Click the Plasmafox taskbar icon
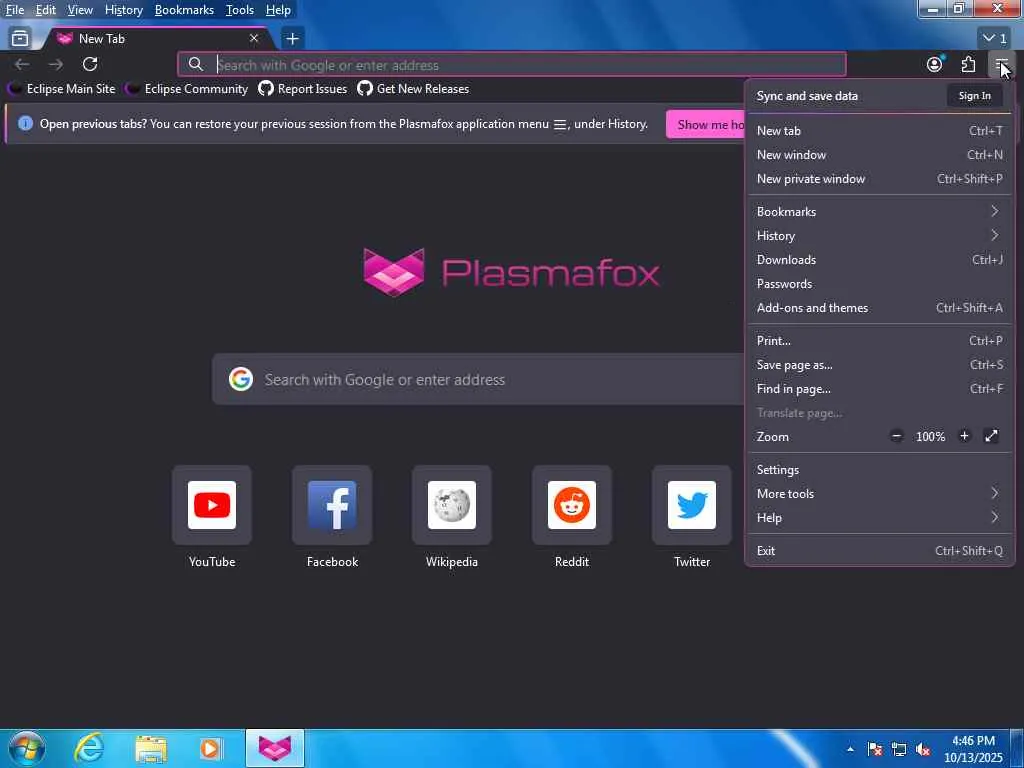The height and width of the screenshot is (768, 1024). [275, 748]
